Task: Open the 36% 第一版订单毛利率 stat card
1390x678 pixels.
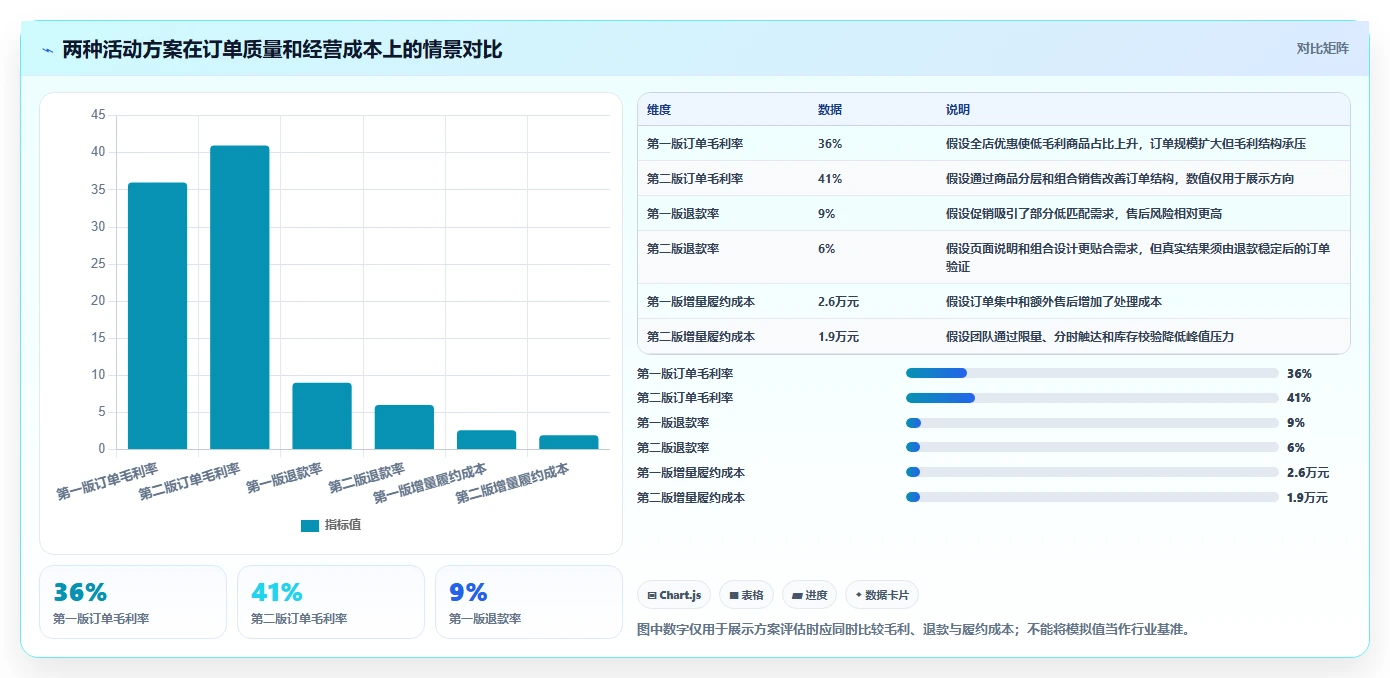Action: 133,602
